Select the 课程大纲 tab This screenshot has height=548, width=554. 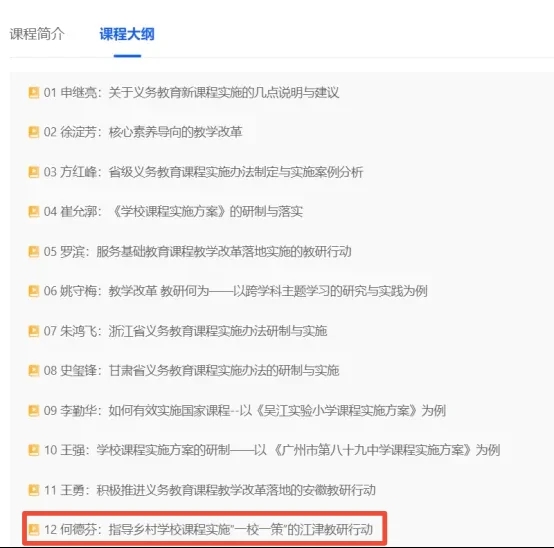127,34
